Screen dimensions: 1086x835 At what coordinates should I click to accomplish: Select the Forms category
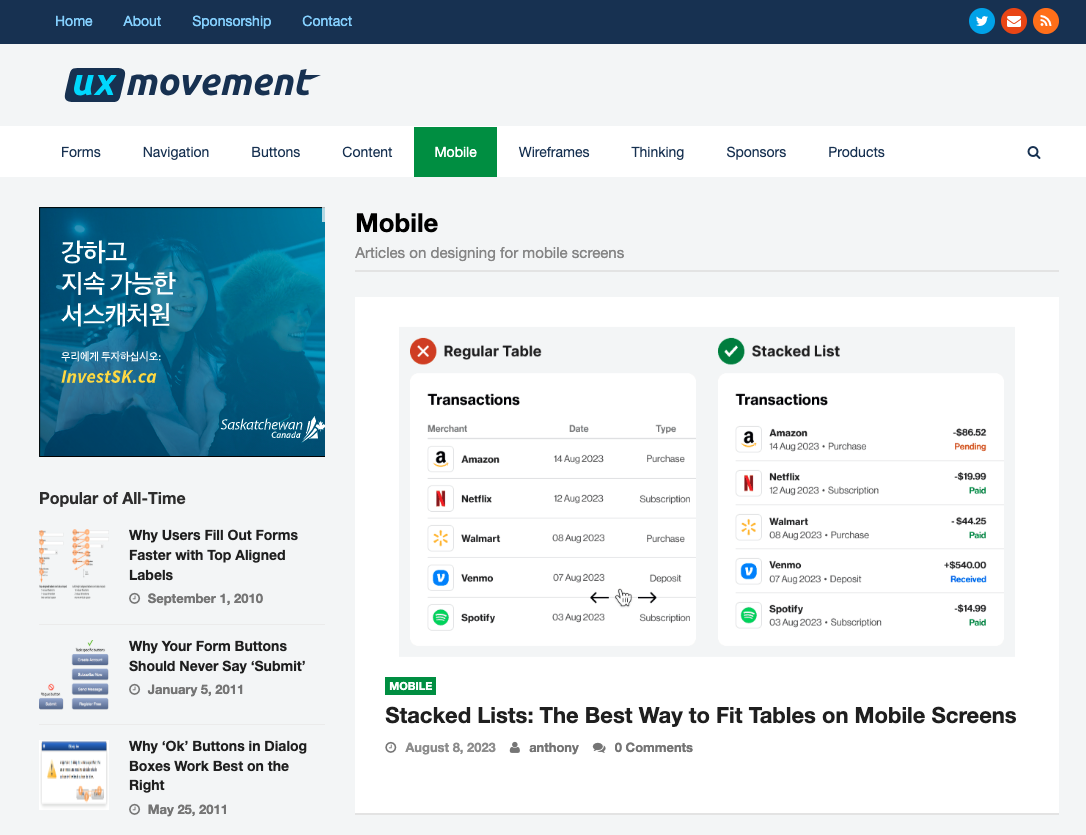80,152
